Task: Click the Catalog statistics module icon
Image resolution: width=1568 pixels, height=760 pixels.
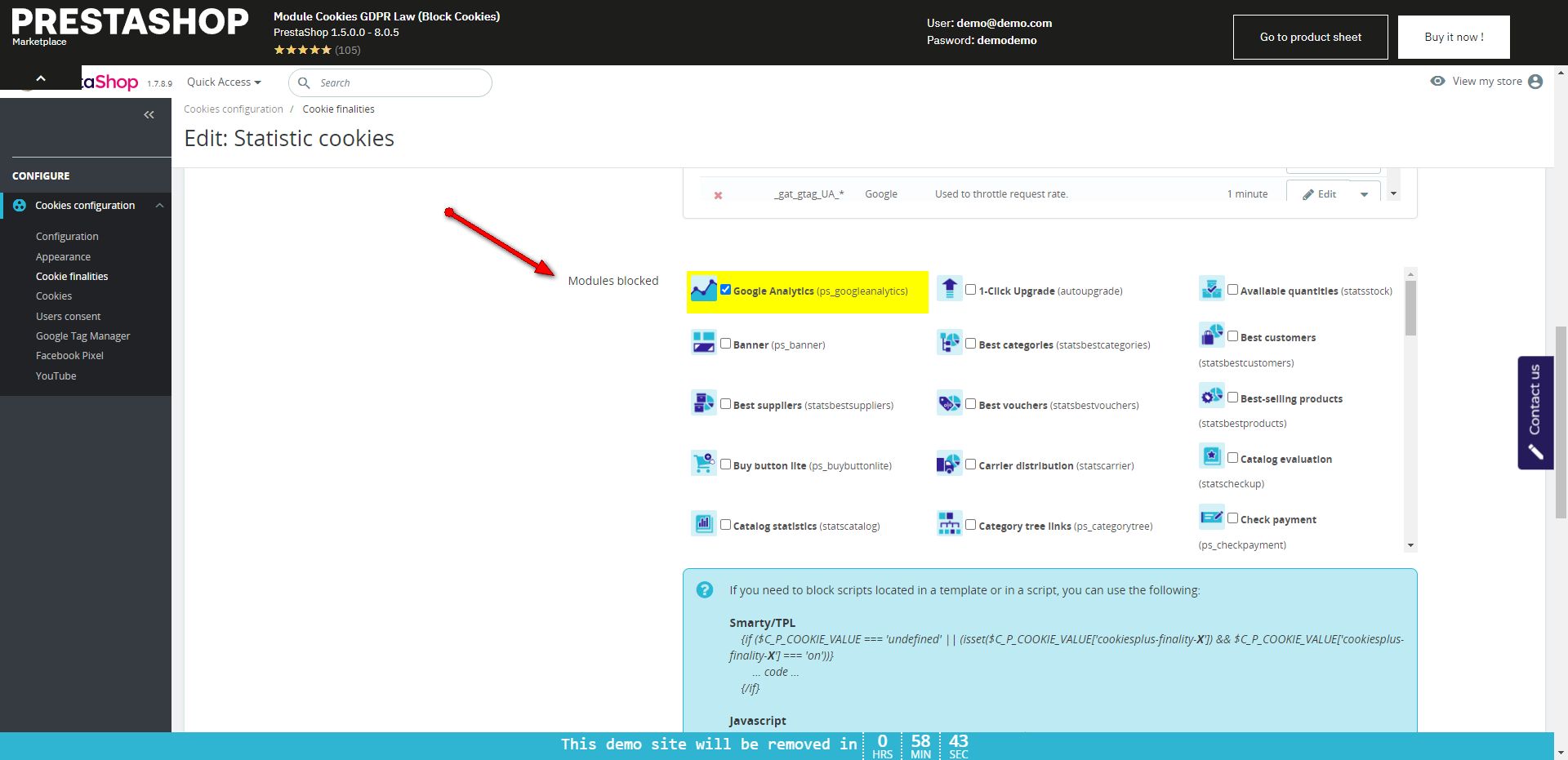Action: tap(703, 524)
